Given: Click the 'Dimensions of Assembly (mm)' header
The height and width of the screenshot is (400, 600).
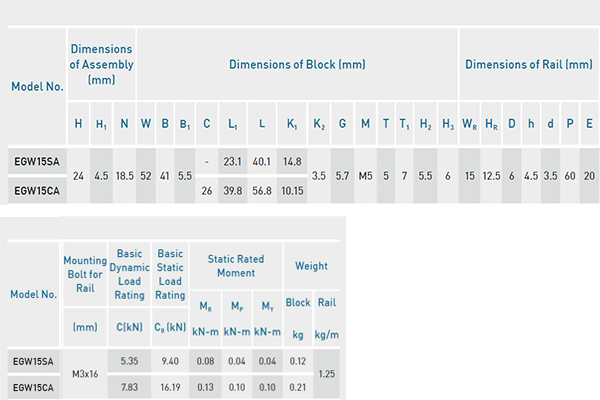Looking at the screenshot, I should pos(102,65).
